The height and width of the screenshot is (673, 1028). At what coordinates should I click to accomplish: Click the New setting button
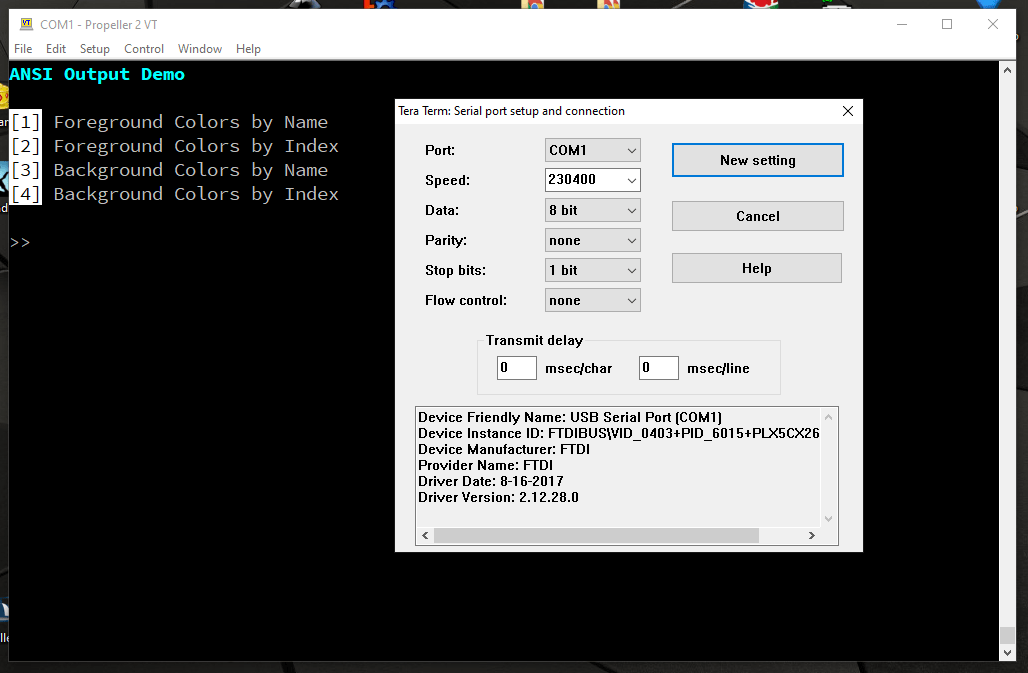757,160
